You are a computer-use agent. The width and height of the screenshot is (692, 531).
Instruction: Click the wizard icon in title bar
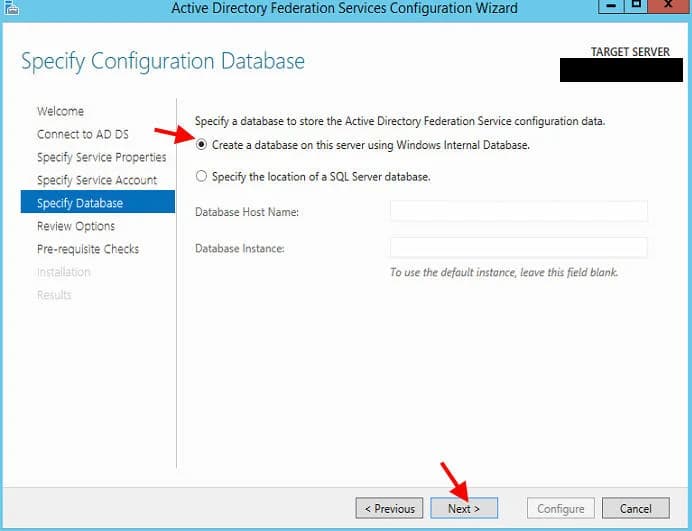[x=11, y=8]
